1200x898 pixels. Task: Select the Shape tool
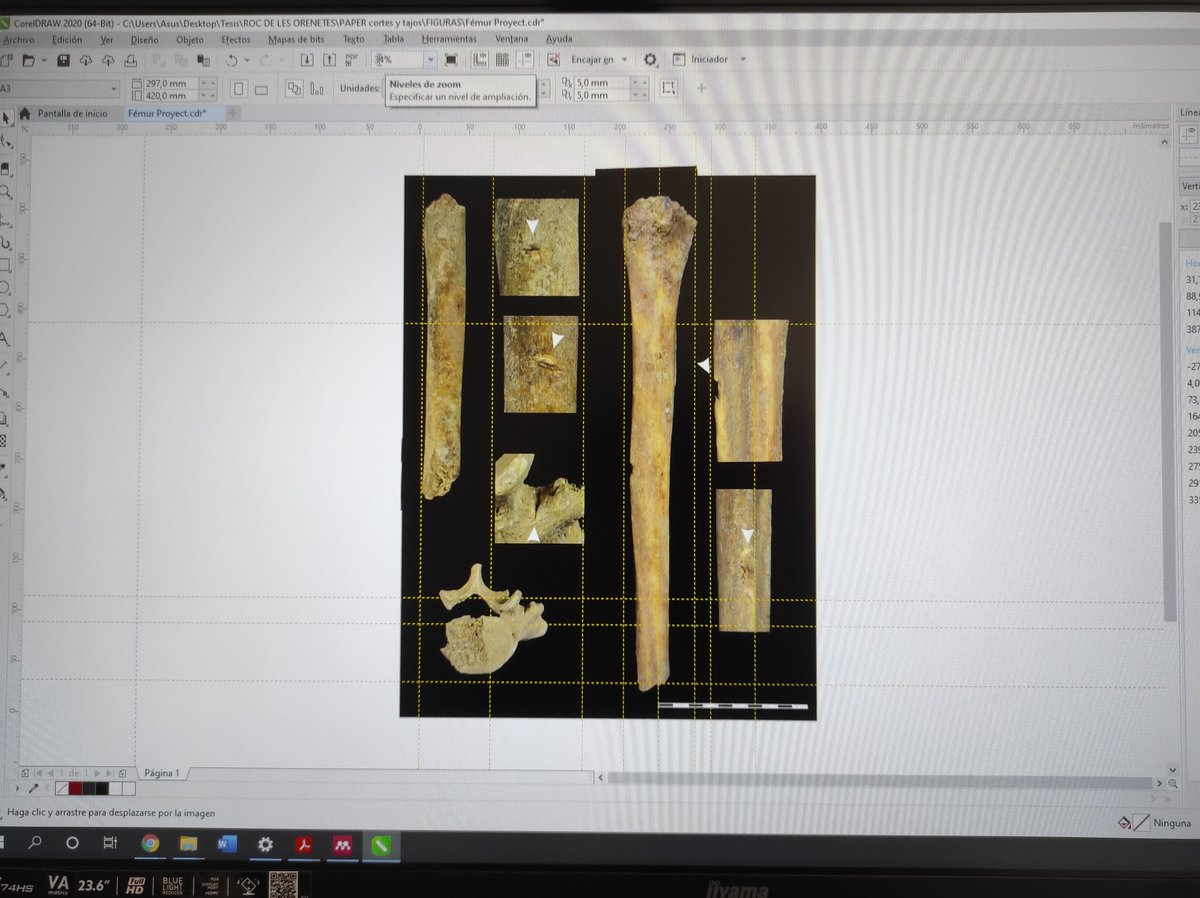pos(9,143)
